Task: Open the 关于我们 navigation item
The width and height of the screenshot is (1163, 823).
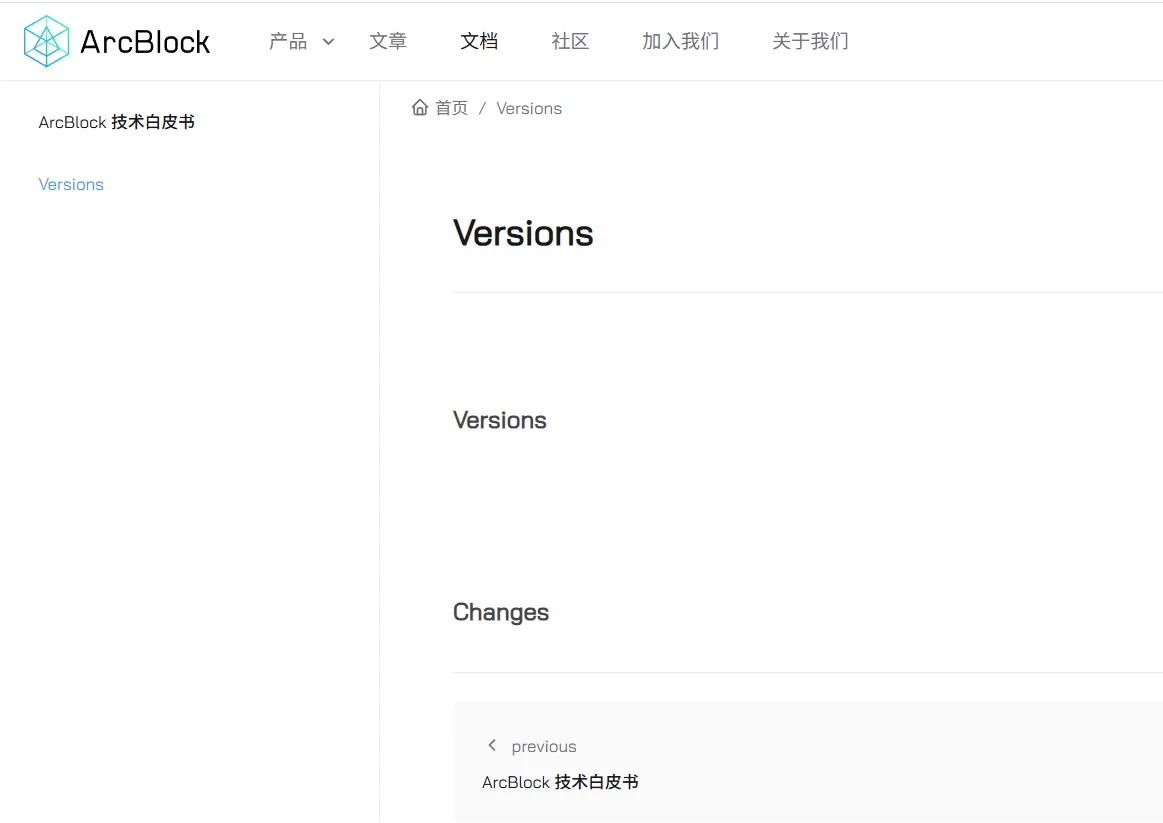Action: click(810, 41)
